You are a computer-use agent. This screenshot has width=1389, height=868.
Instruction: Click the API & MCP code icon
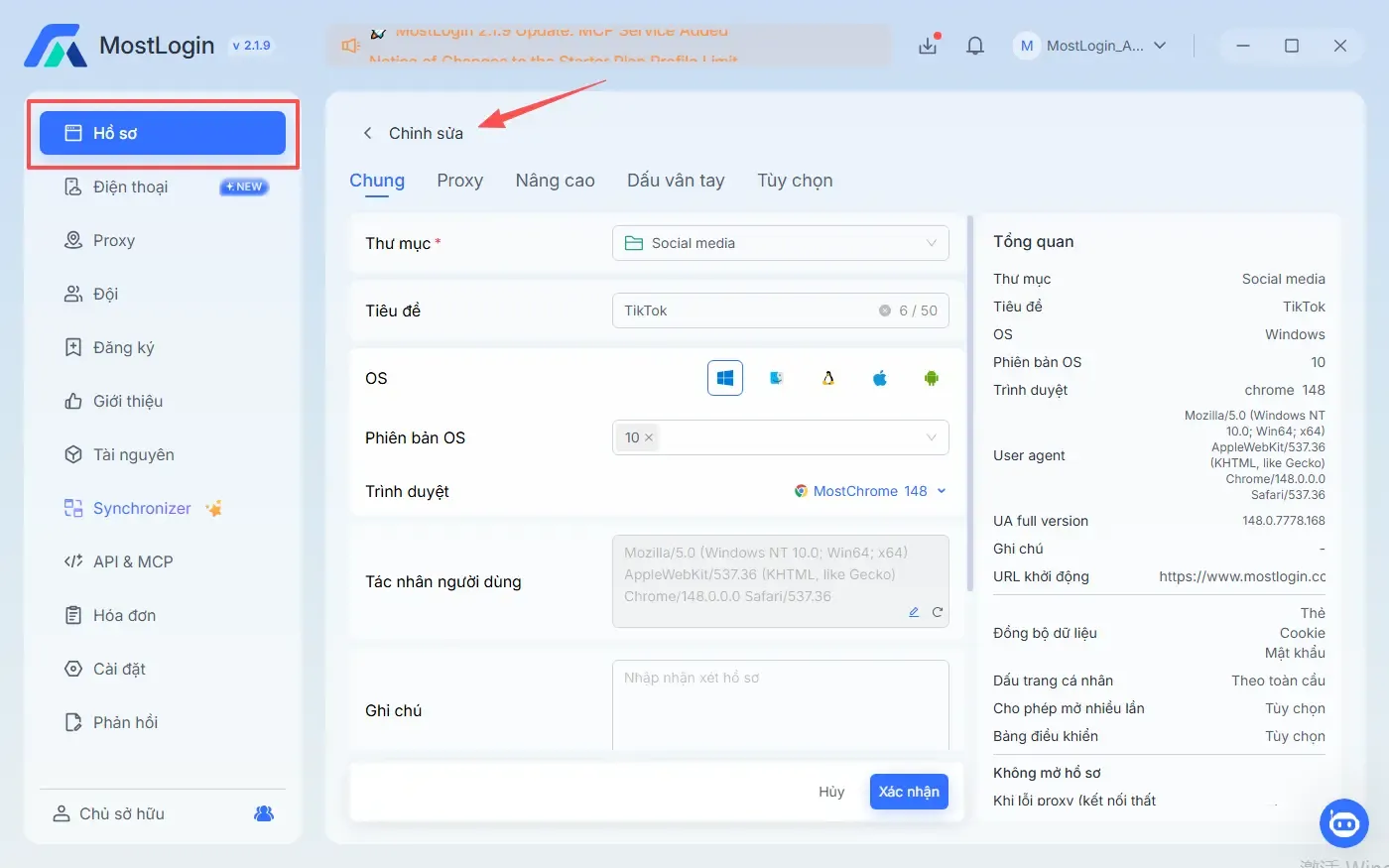tap(73, 561)
